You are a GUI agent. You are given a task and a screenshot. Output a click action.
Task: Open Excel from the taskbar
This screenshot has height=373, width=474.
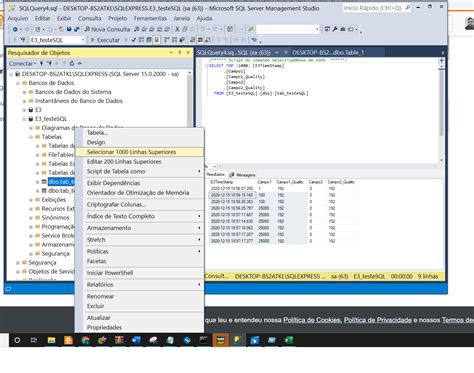coord(289,340)
